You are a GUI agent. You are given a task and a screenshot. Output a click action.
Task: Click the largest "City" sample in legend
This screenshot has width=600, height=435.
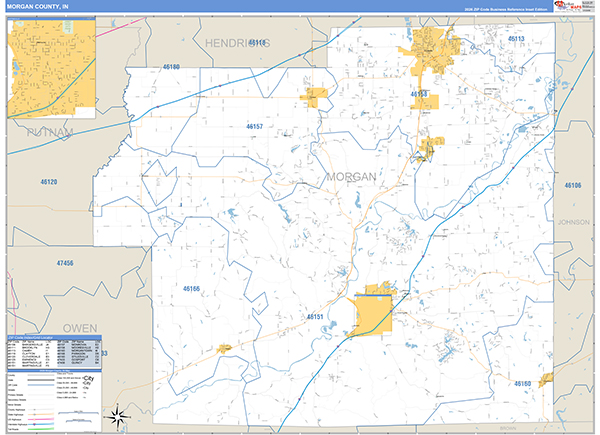point(89,378)
